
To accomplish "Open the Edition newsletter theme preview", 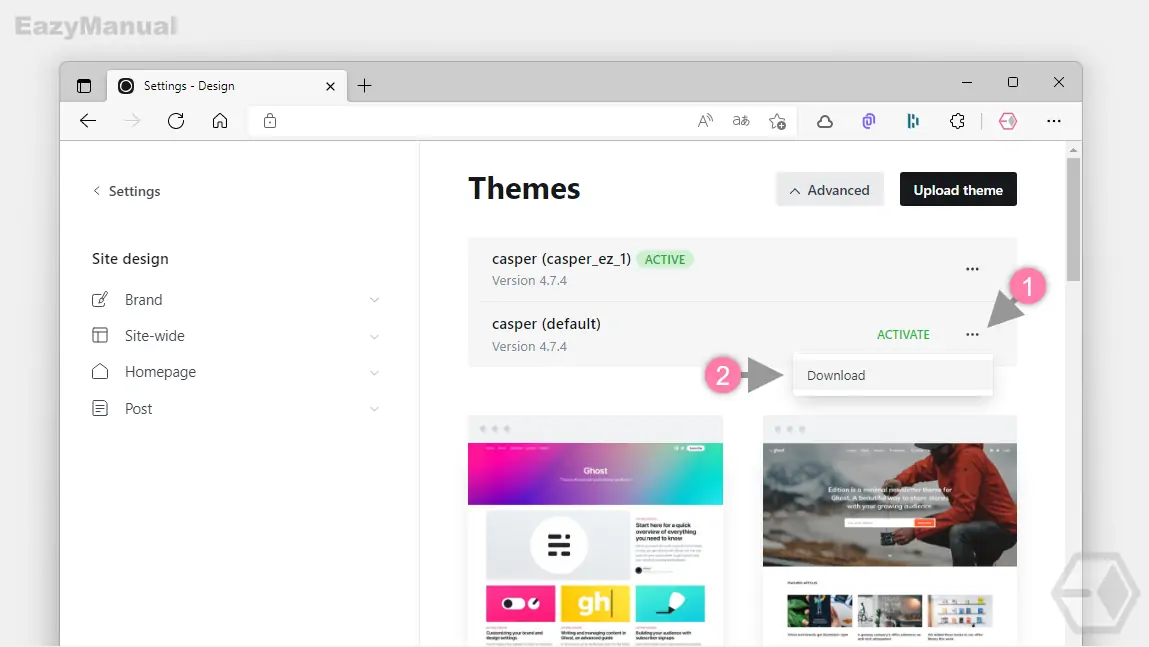I will pyautogui.click(x=890, y=531).
